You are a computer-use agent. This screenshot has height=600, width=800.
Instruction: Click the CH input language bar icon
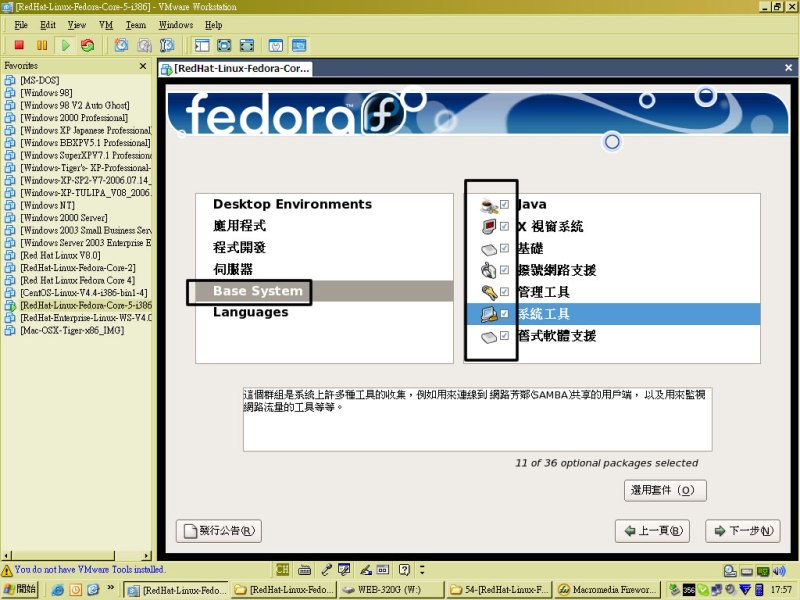(282, 569)
